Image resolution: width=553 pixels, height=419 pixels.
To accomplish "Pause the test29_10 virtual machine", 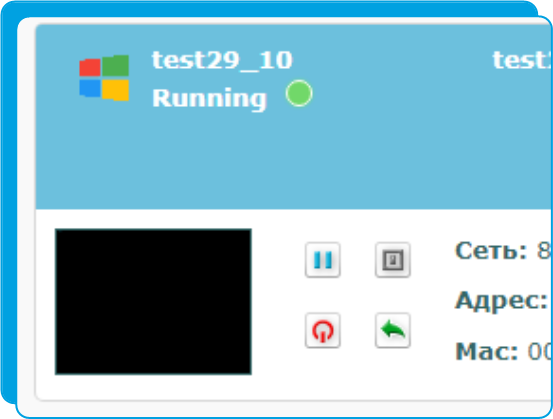I will (322, 260).
